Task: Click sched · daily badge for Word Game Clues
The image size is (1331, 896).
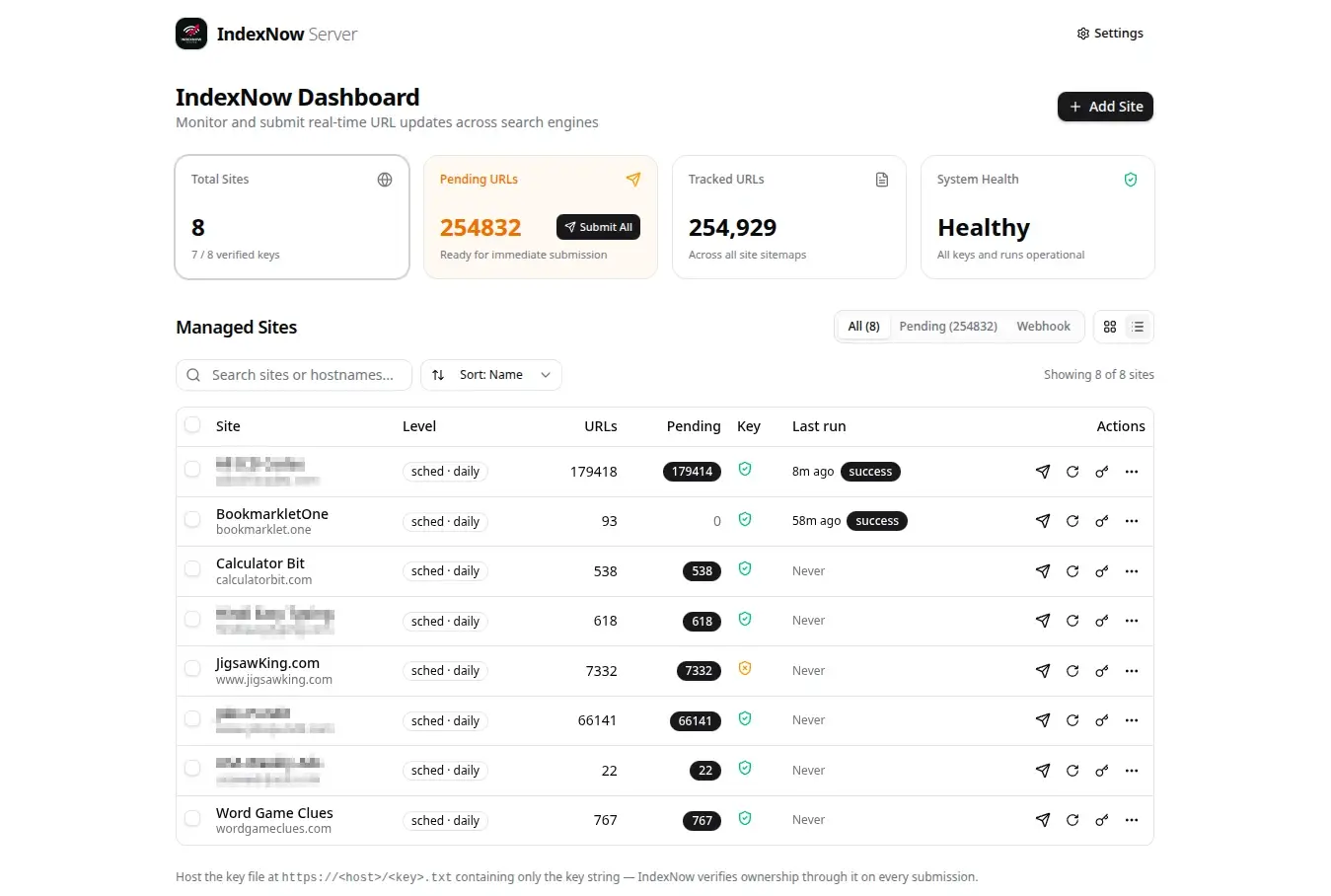Action: [445, 820]
